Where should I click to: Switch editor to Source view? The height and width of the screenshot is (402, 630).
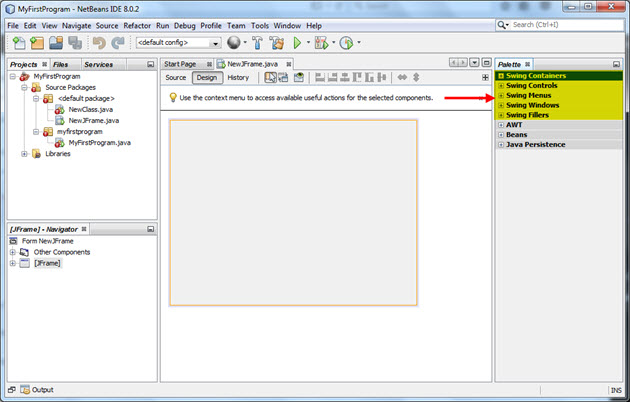click(176, 77)
